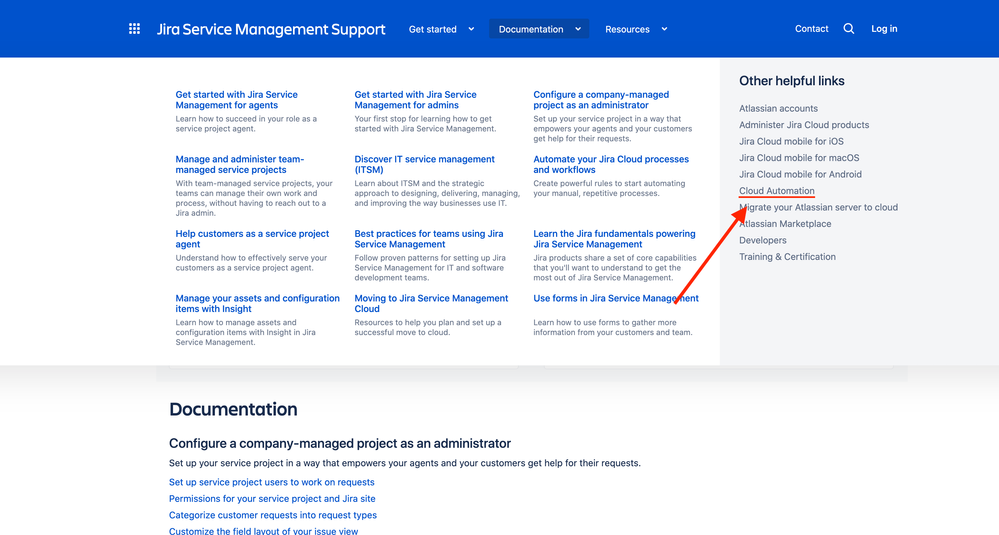Open the Atlassian app switcher grid icon

coord(134,29)
